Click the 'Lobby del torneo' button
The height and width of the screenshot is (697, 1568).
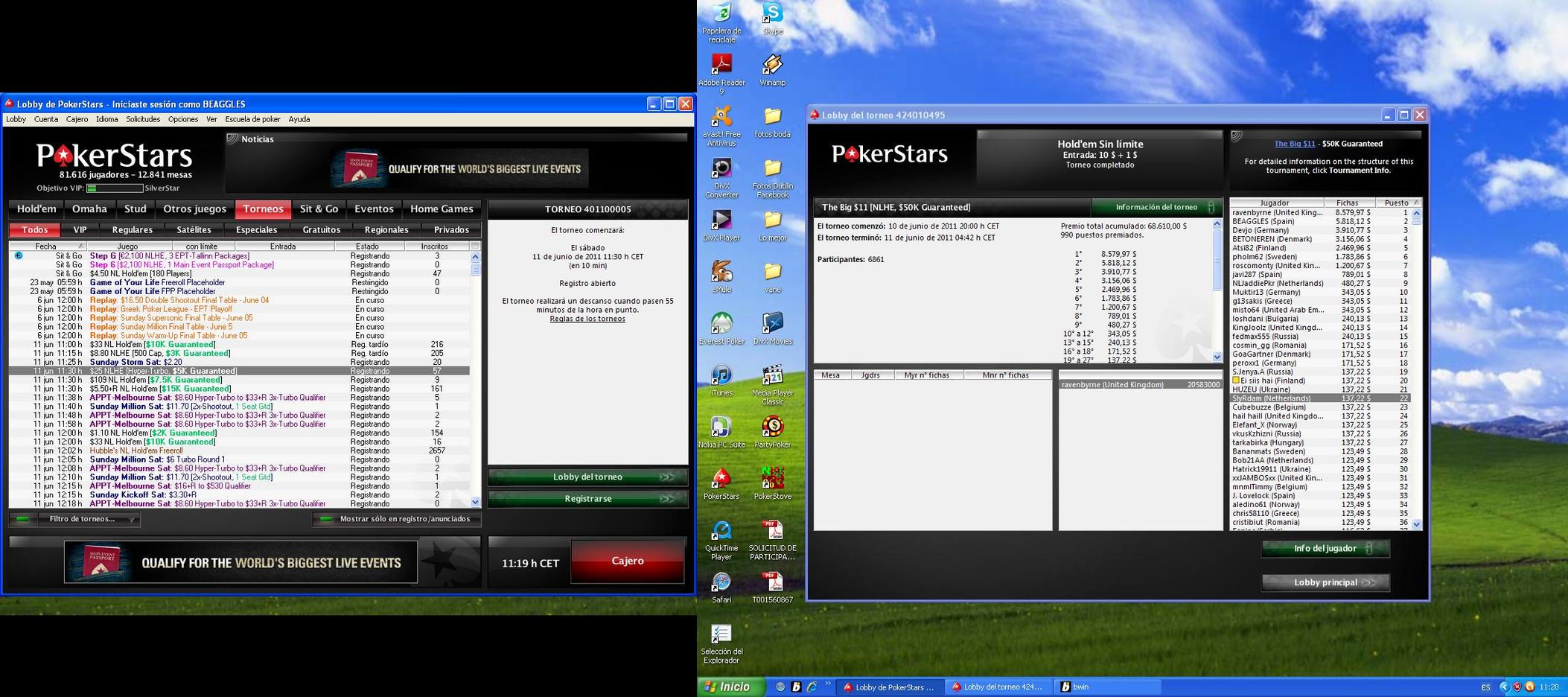point(588,477)
